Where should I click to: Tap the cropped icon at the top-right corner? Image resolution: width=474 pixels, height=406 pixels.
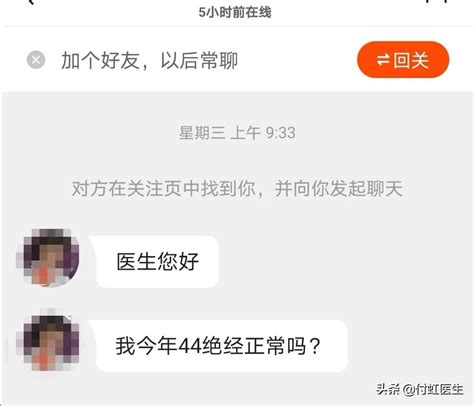point(436,1)
